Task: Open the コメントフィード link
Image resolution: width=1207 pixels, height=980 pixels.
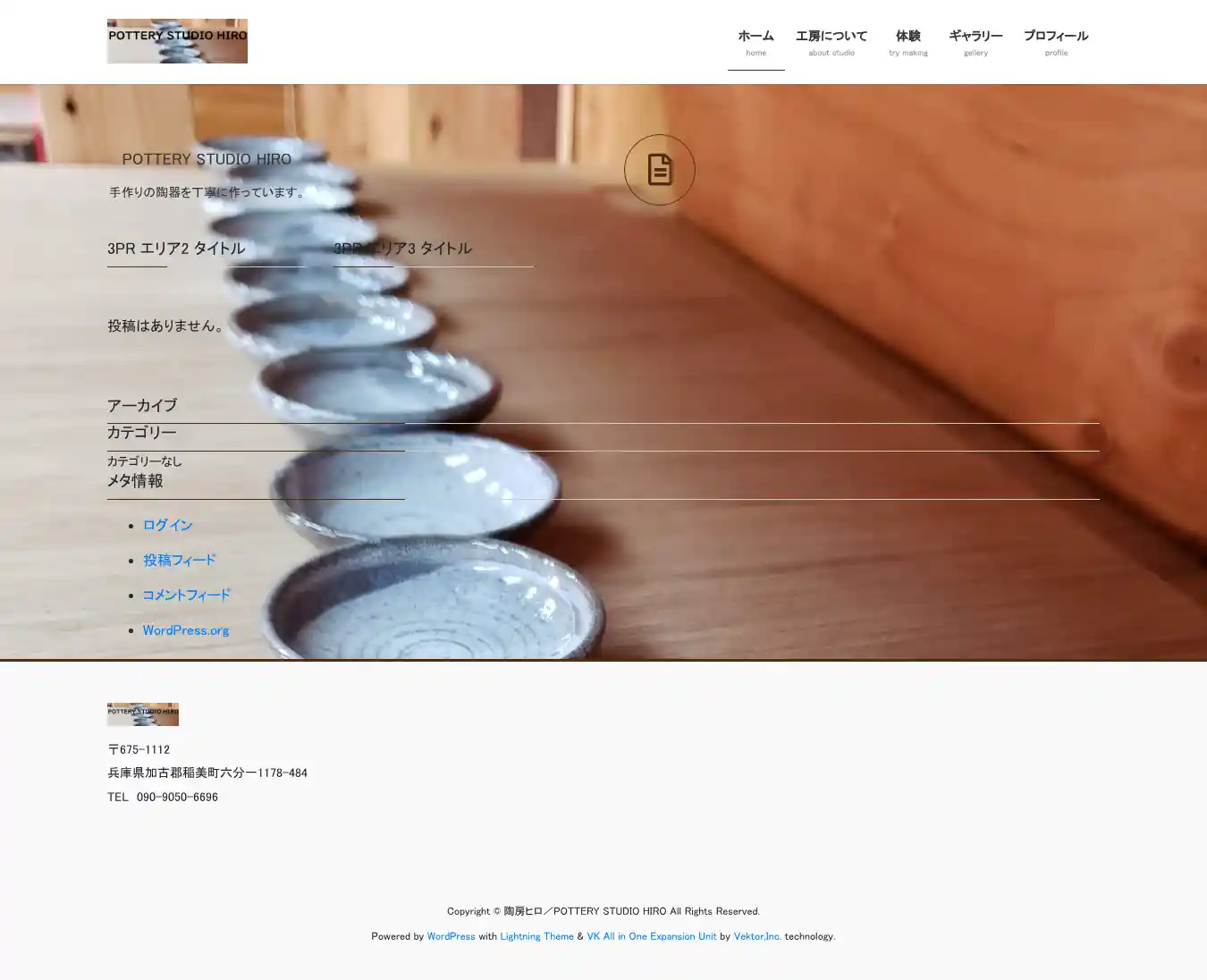Action: coord(186,595)
